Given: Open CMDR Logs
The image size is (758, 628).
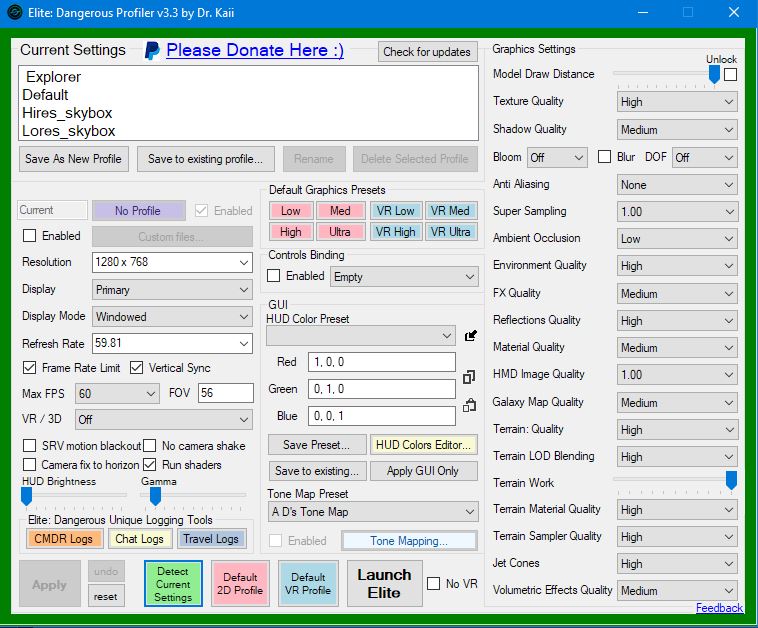Looking at the screenshot, I should 63,539.
